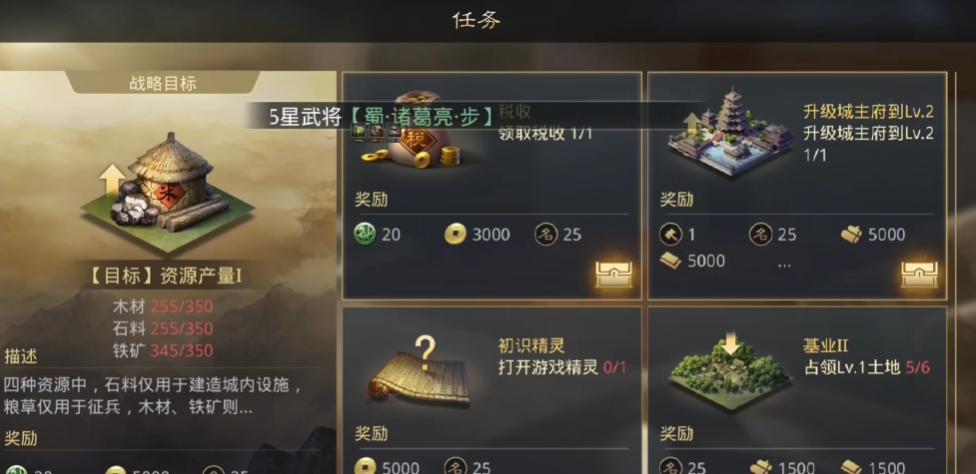The height and width of the screenshot is (474, 976).
Task: Tap the hammer reward icon
Action: [x=671, y=235]
